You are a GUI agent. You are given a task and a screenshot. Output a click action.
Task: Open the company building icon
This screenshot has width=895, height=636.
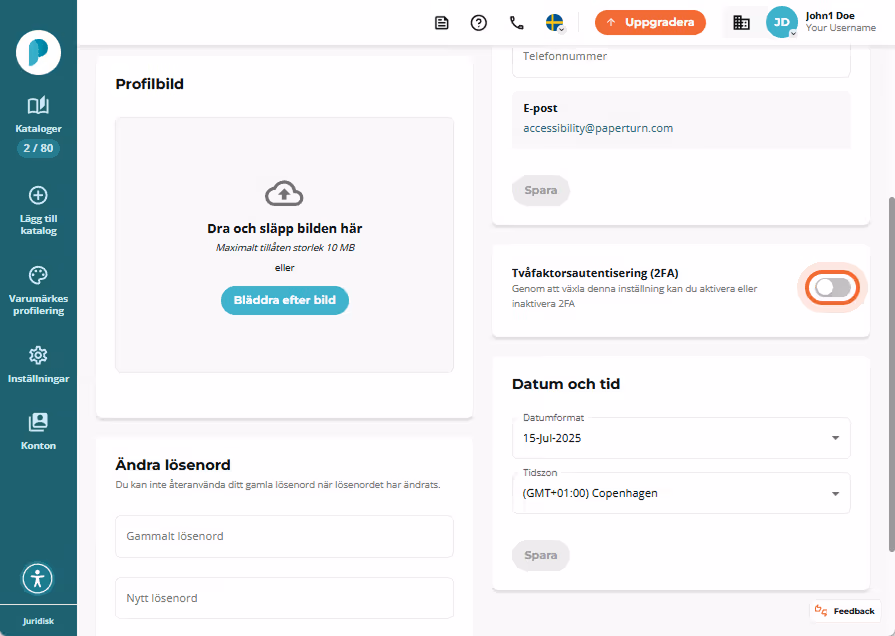(741, 23)
